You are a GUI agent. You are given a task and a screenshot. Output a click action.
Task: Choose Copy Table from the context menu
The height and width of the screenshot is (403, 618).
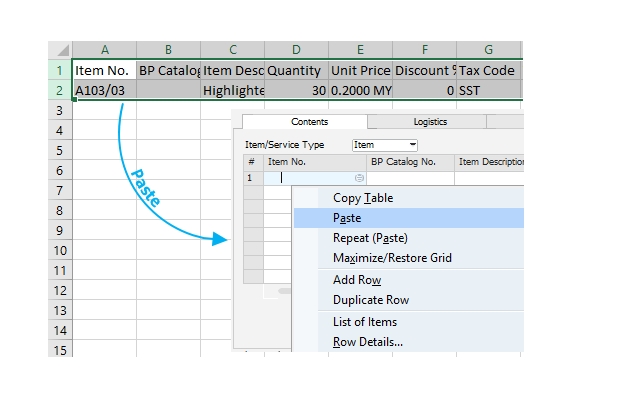point(409,198)
